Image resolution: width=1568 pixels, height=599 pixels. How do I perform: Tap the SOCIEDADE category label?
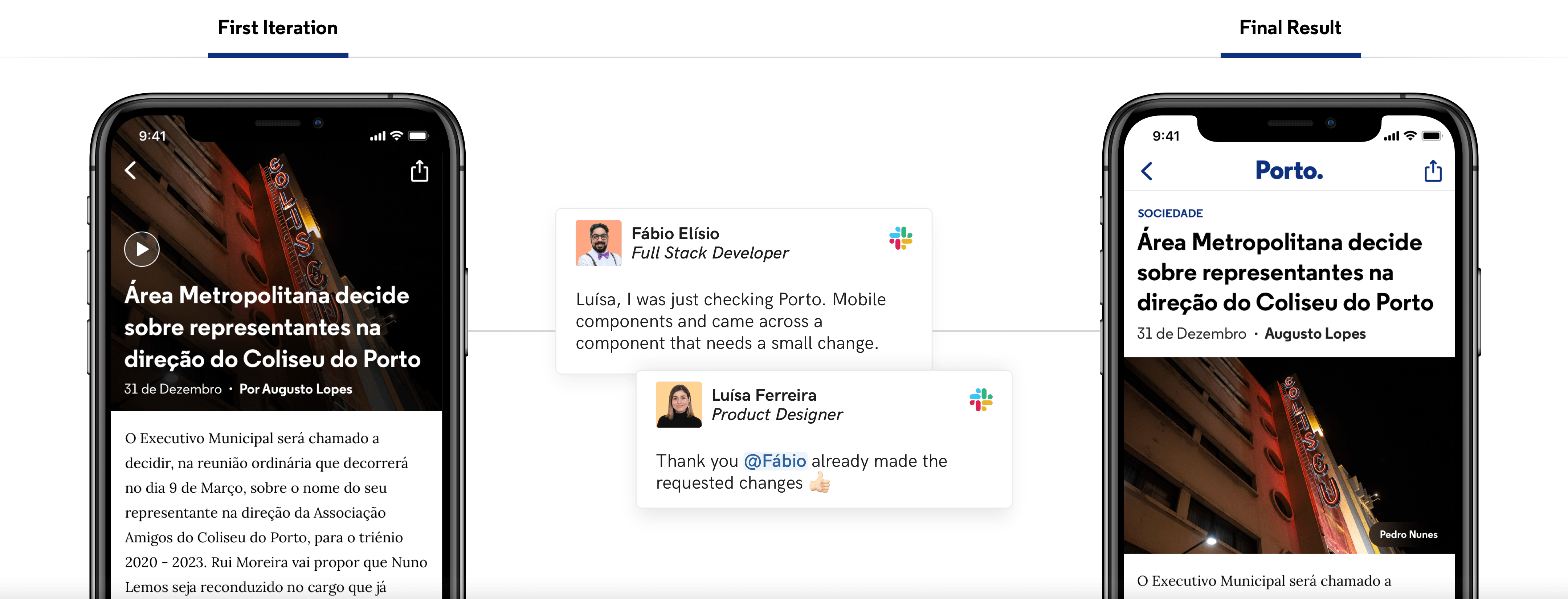[x=1170, y=213]
